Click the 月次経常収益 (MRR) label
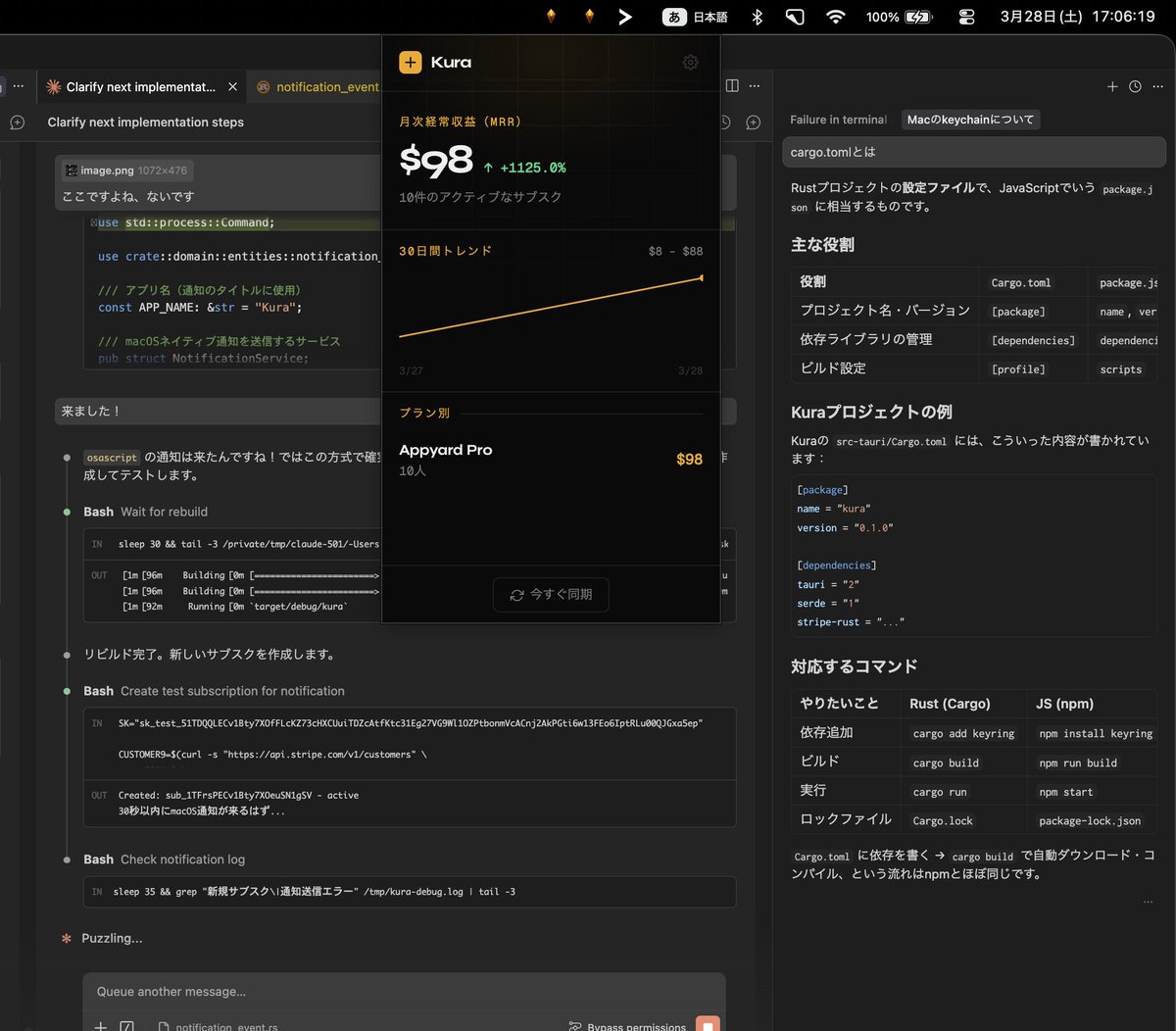1176x1031 pixels. [461, 122]
